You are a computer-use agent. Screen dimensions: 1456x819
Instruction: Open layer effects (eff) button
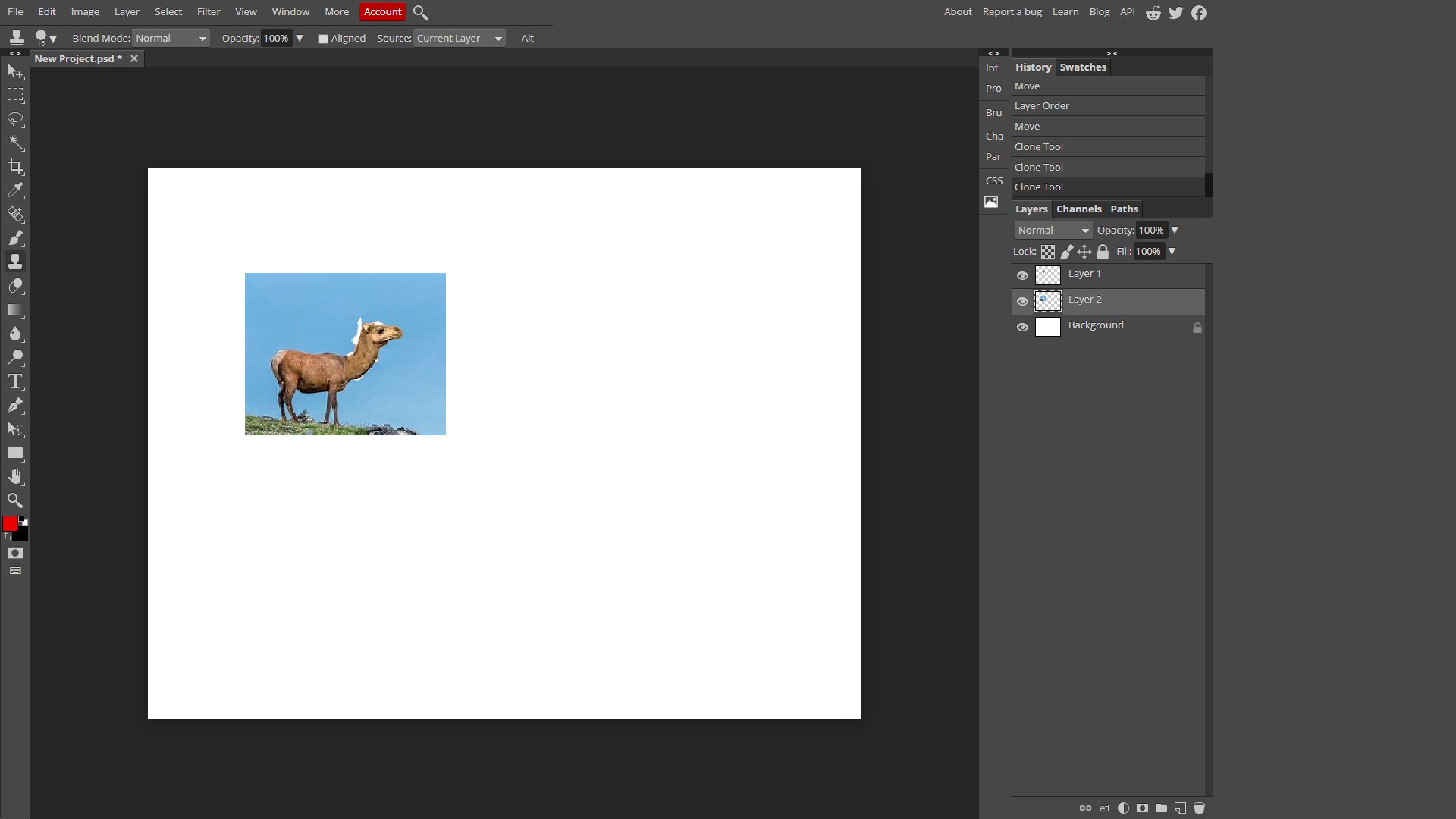coord(1105,808)
